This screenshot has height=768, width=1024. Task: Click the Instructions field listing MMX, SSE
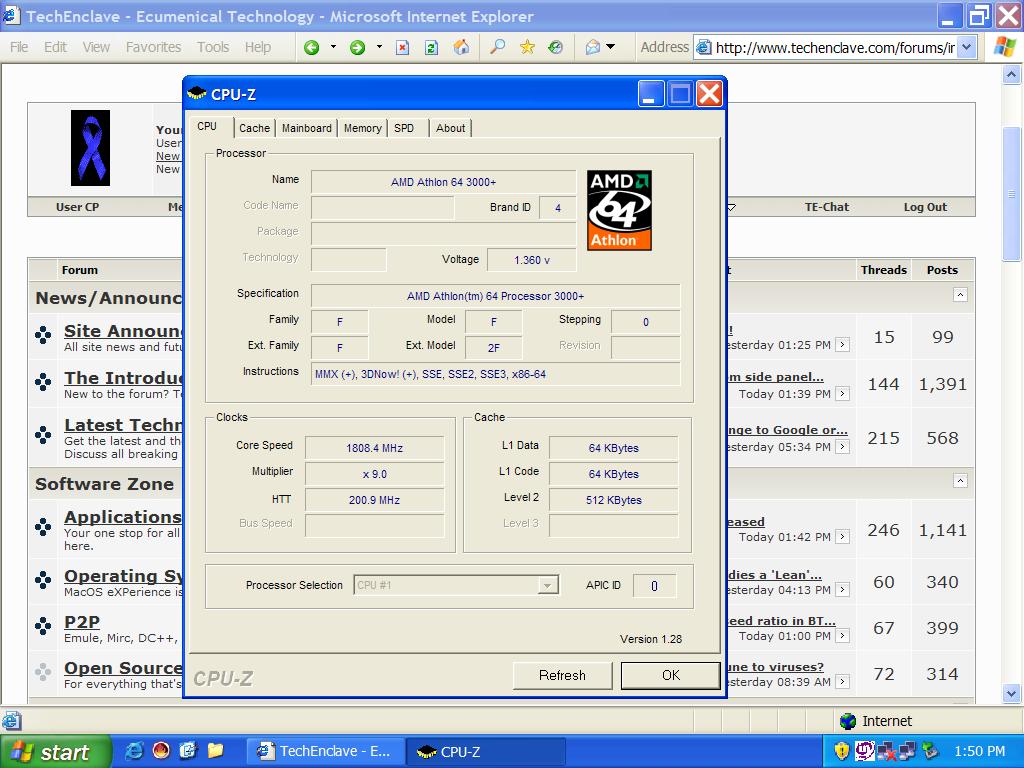pyautogui.click(x=496, y=374)
